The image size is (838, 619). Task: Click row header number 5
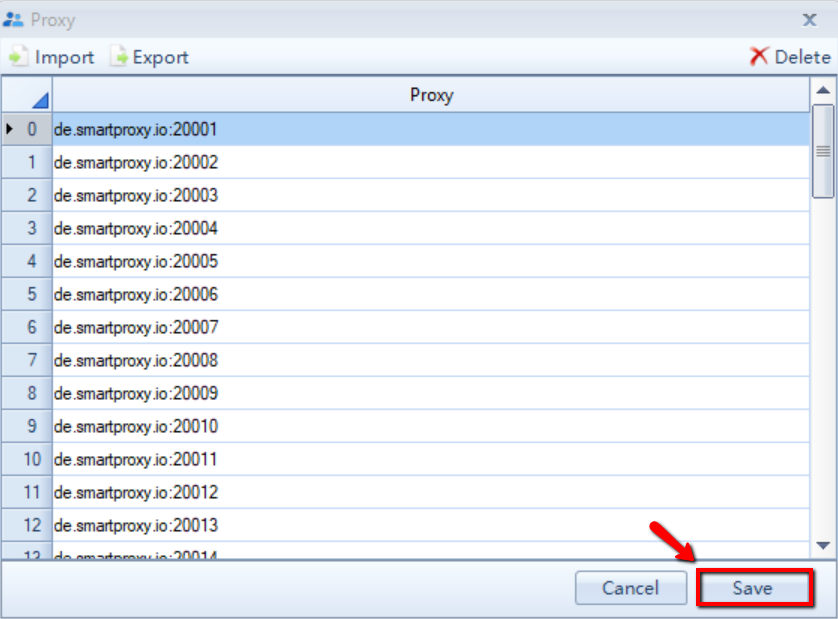(27, 295)
